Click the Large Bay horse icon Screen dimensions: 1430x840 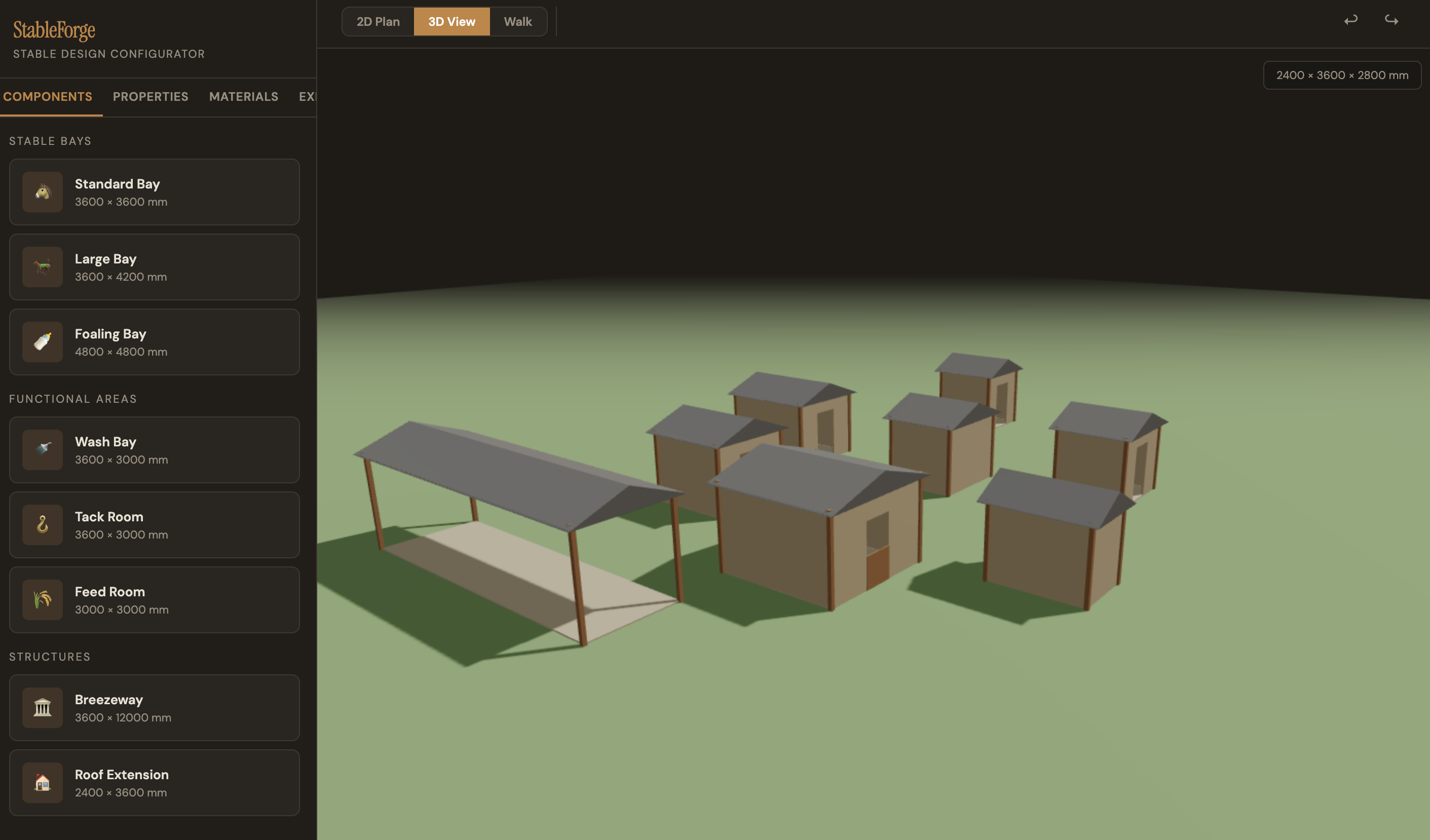click(x=43, y=267)
